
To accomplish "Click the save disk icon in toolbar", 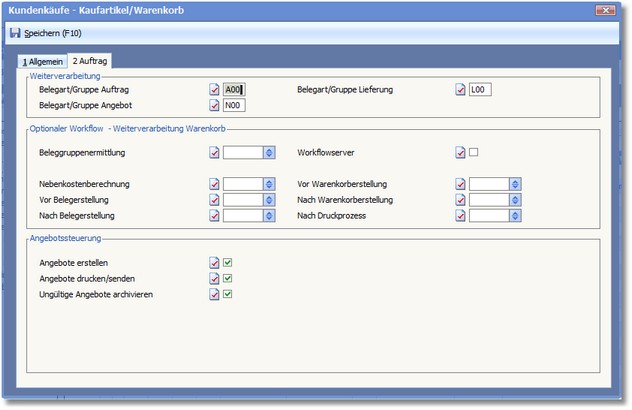I will 15,33.
